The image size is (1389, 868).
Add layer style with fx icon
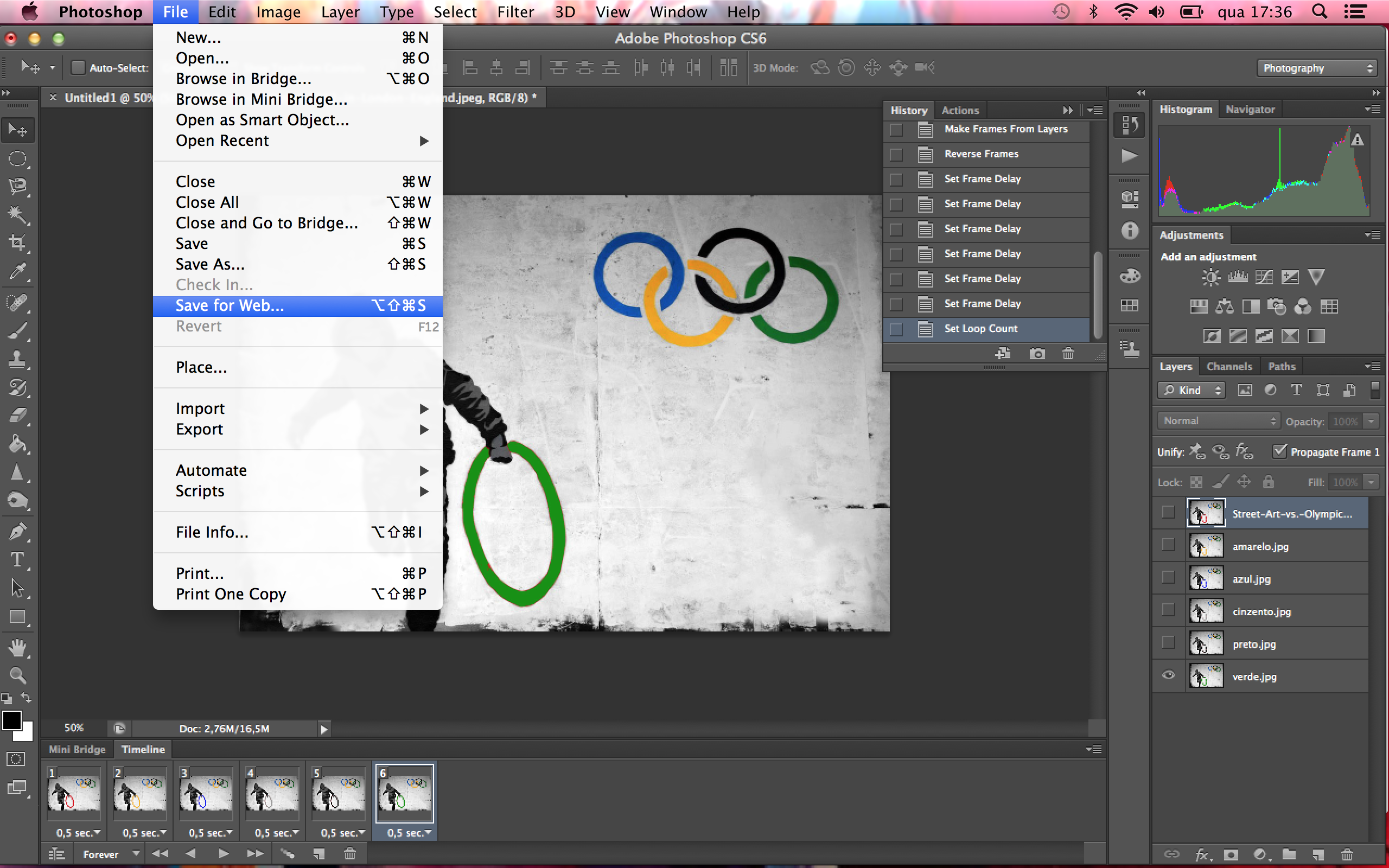click(x=1203, y=854)
